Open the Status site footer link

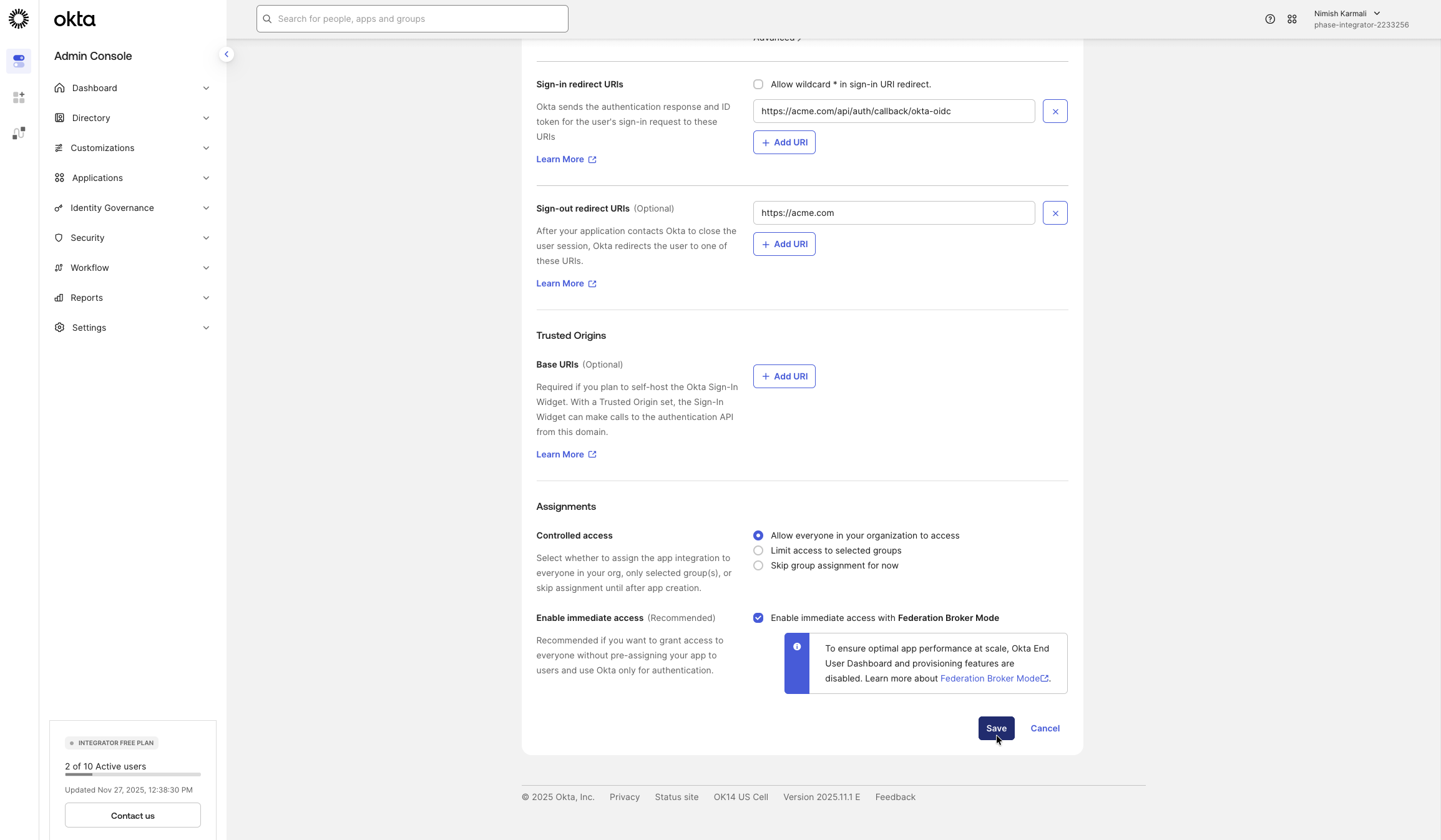tap(677, 797)
